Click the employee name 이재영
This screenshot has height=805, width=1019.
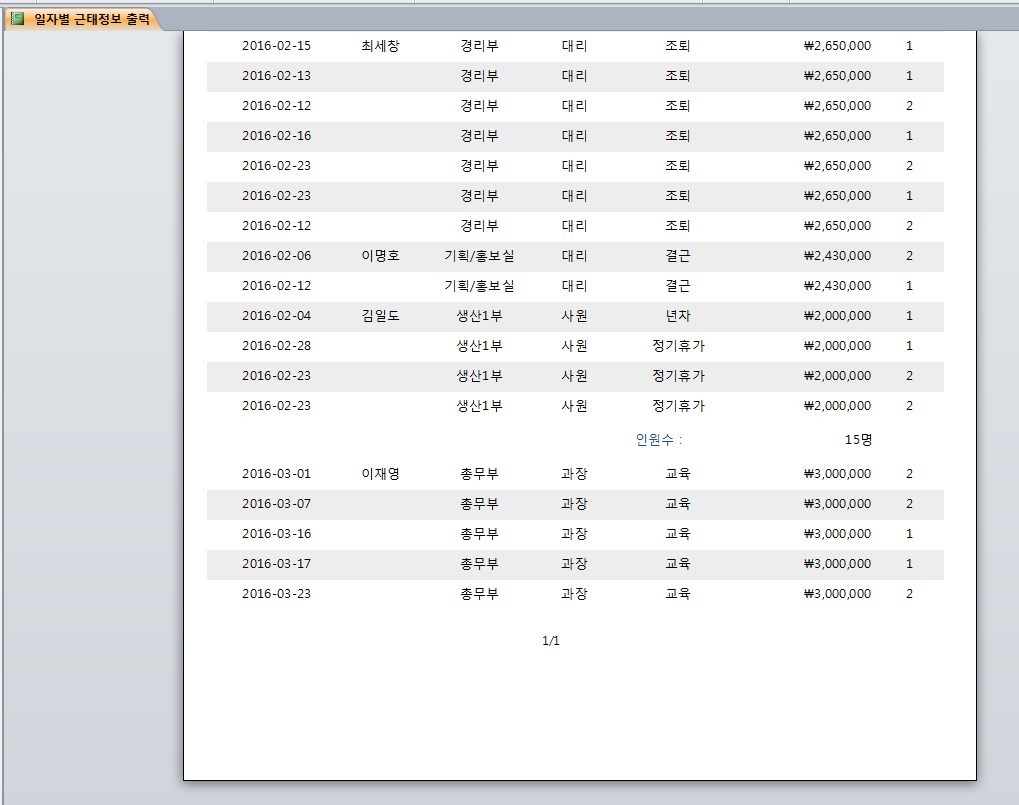tap(380, 473)
